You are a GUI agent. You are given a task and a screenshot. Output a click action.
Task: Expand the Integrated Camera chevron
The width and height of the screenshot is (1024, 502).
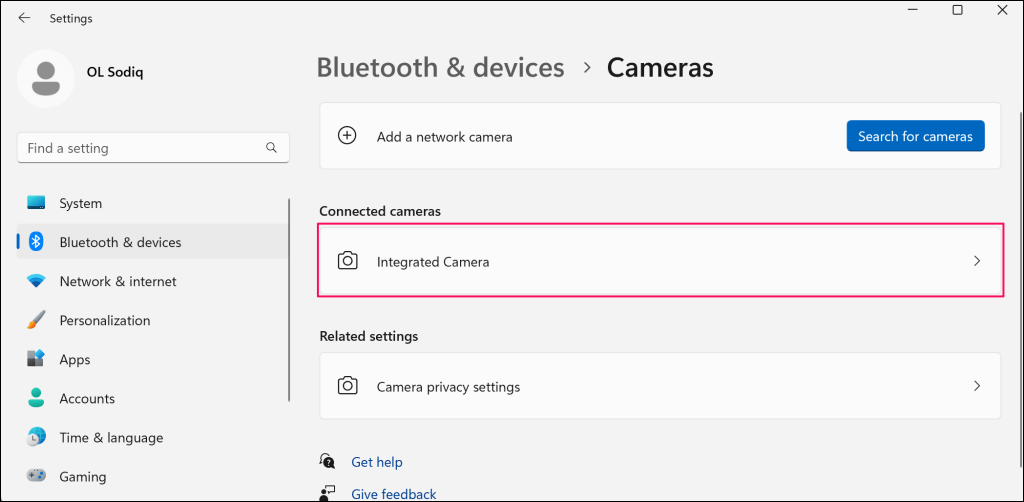(977, 261)
